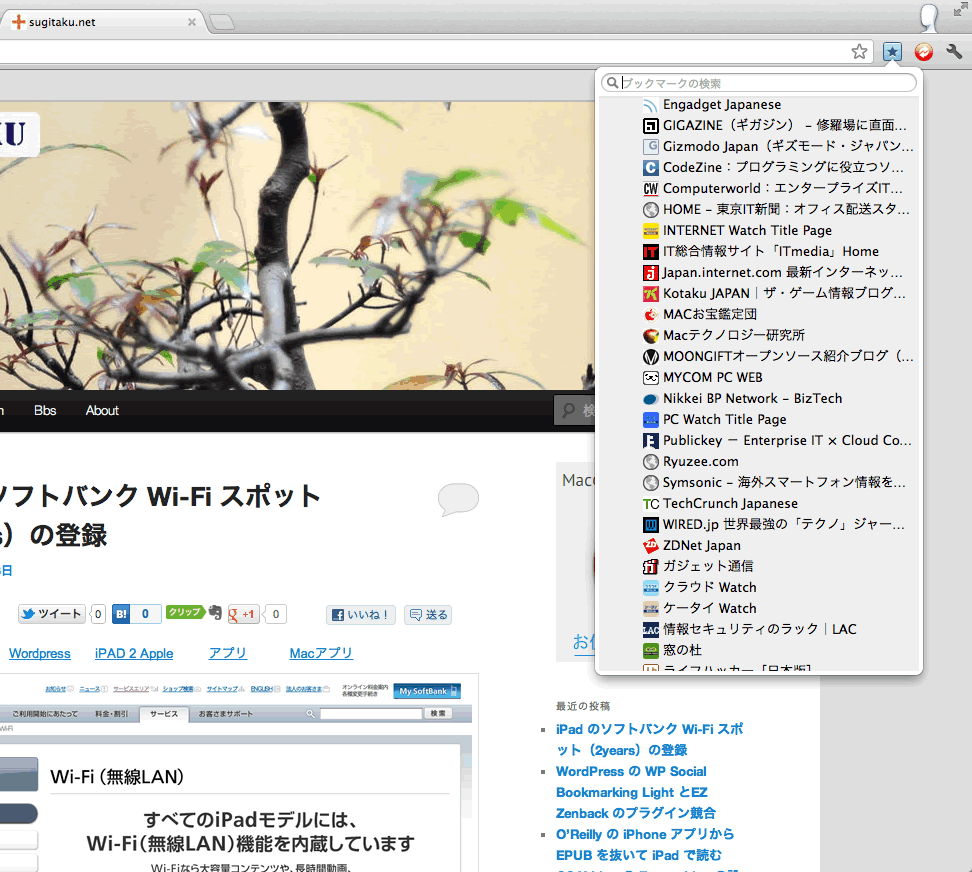Click the Google +1 button
Screen dimensions: 972x872
[243, 614]
